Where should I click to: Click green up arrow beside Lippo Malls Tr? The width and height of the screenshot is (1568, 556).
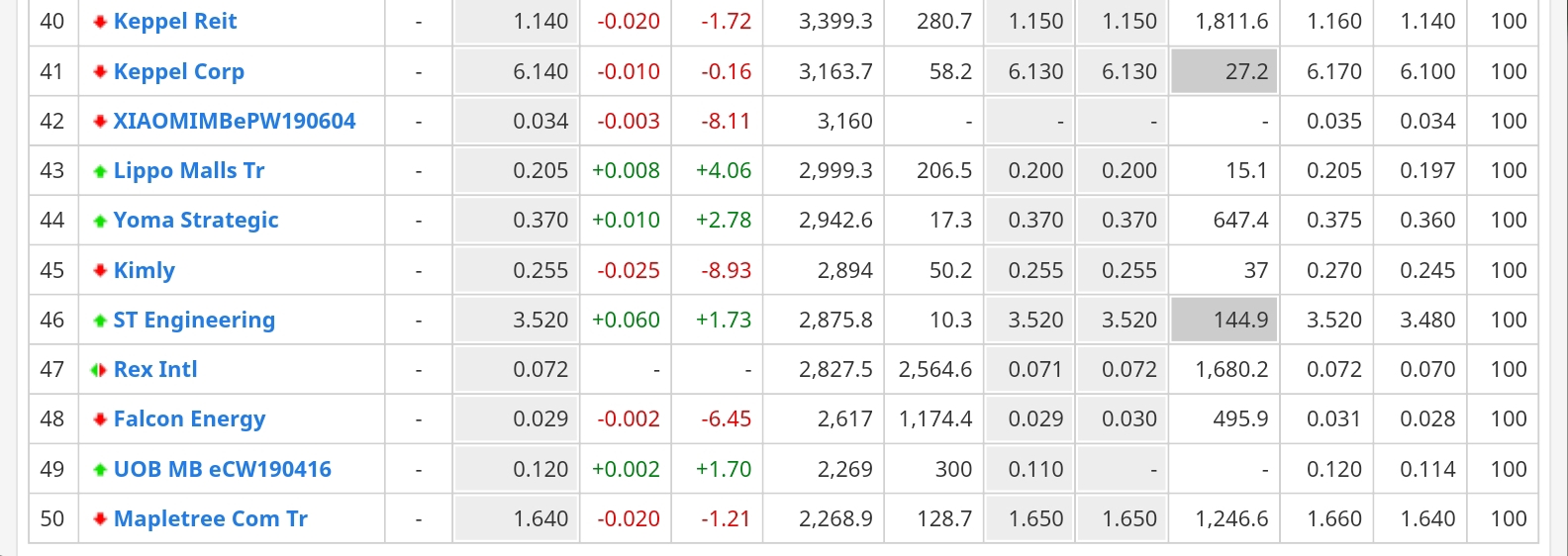(x=100, y=171)
